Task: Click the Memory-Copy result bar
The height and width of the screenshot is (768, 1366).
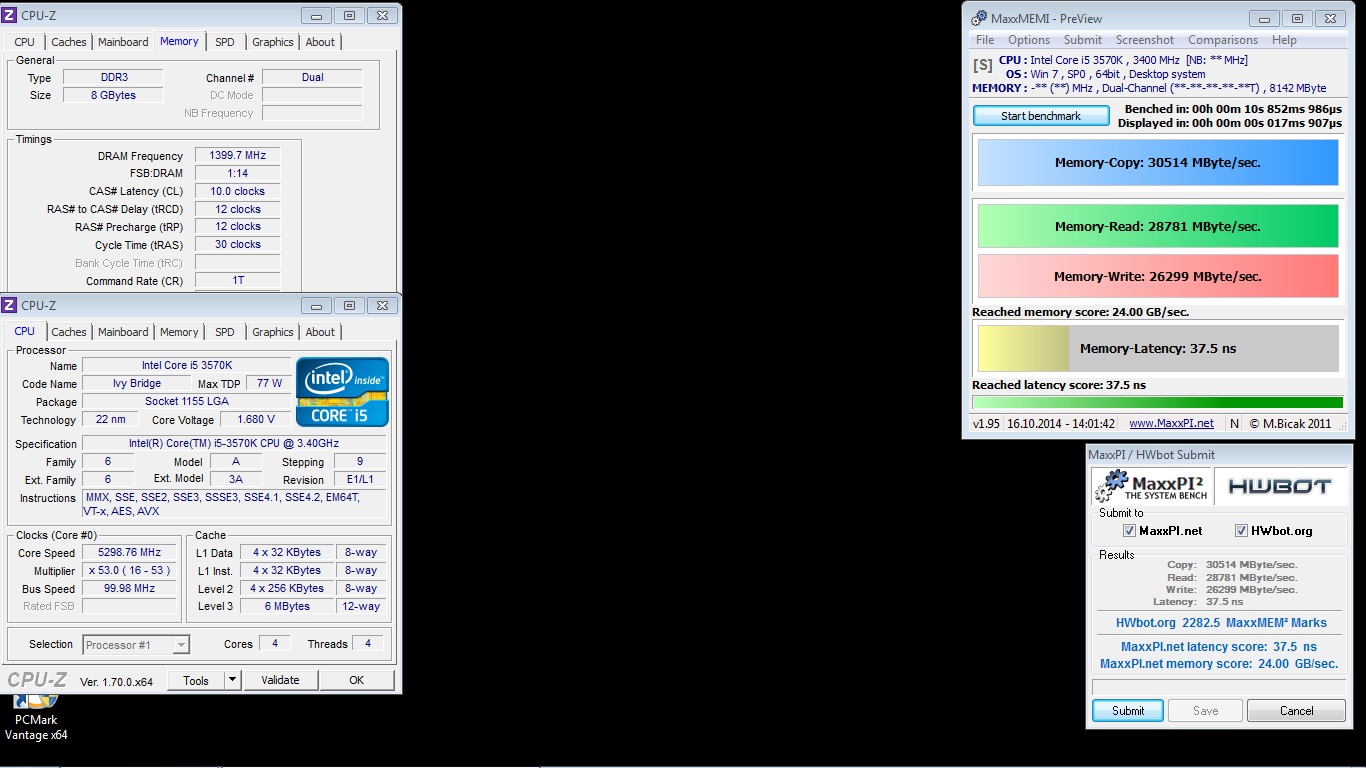Action: click(x=1158, y=163)
